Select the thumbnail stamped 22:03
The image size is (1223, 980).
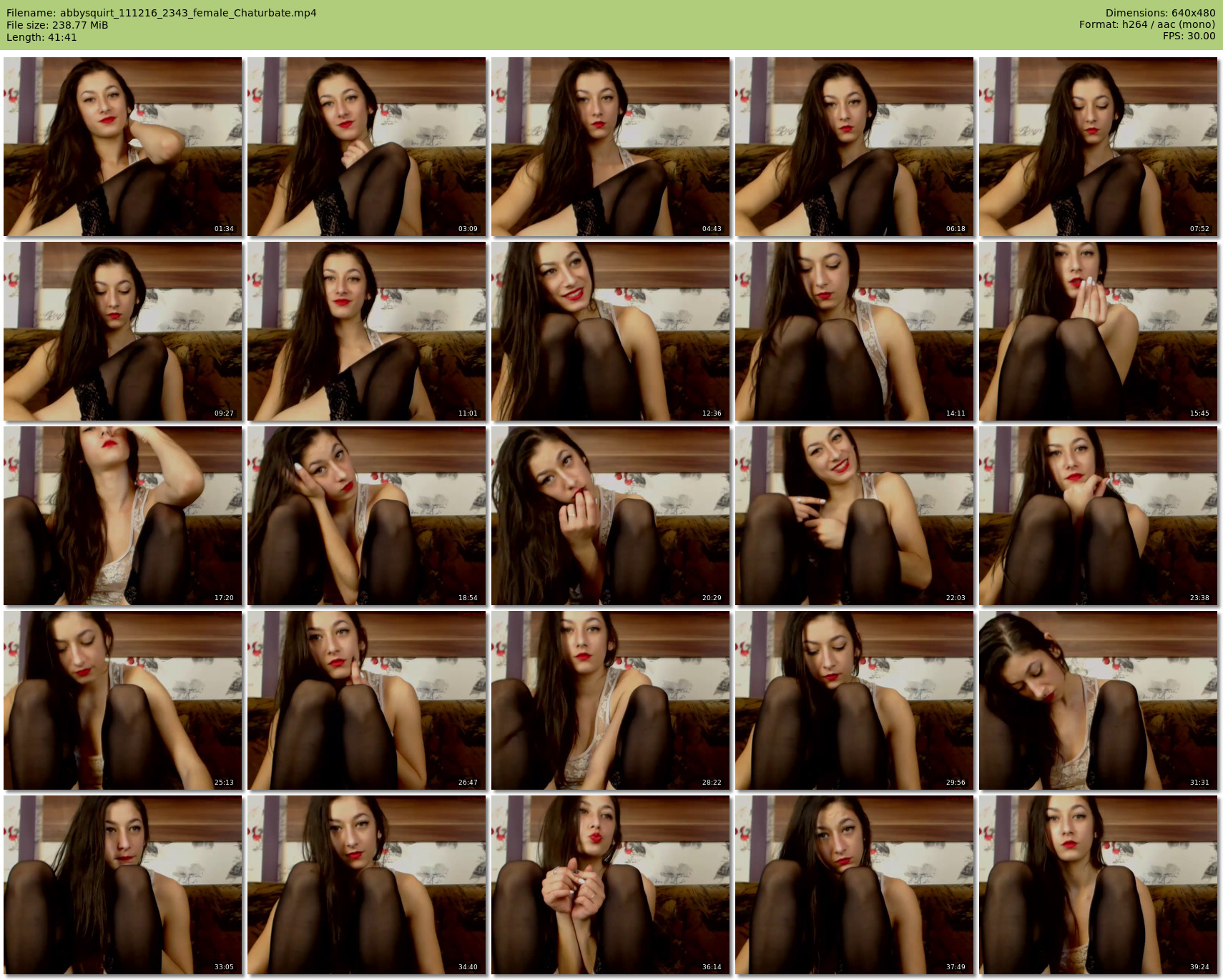(x=855, y=516)
